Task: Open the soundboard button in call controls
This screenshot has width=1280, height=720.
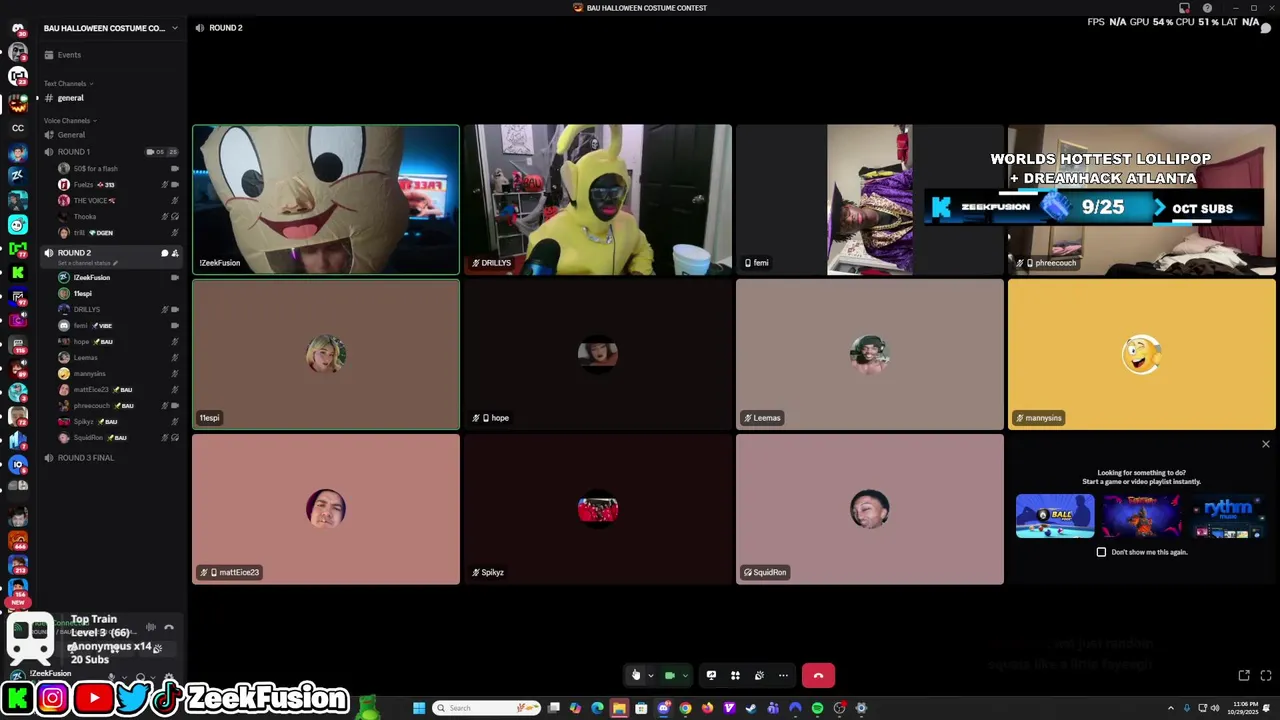Action: tap(759, 675)
